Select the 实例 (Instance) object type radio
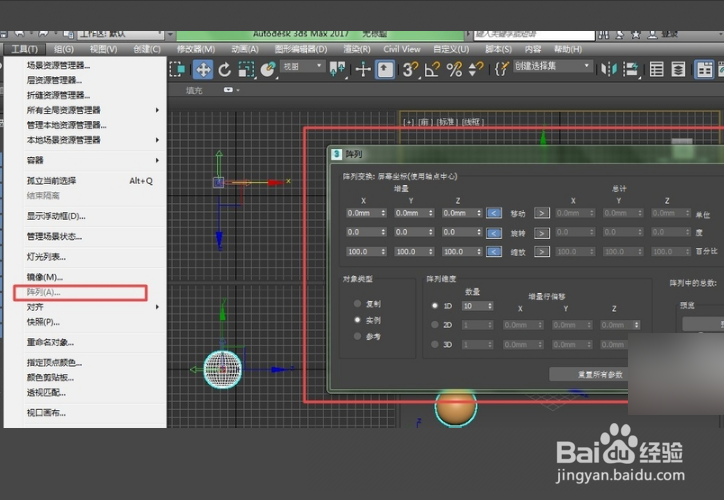Image resolution: width=724 pixels, height=500 pixels. point(357,320)
